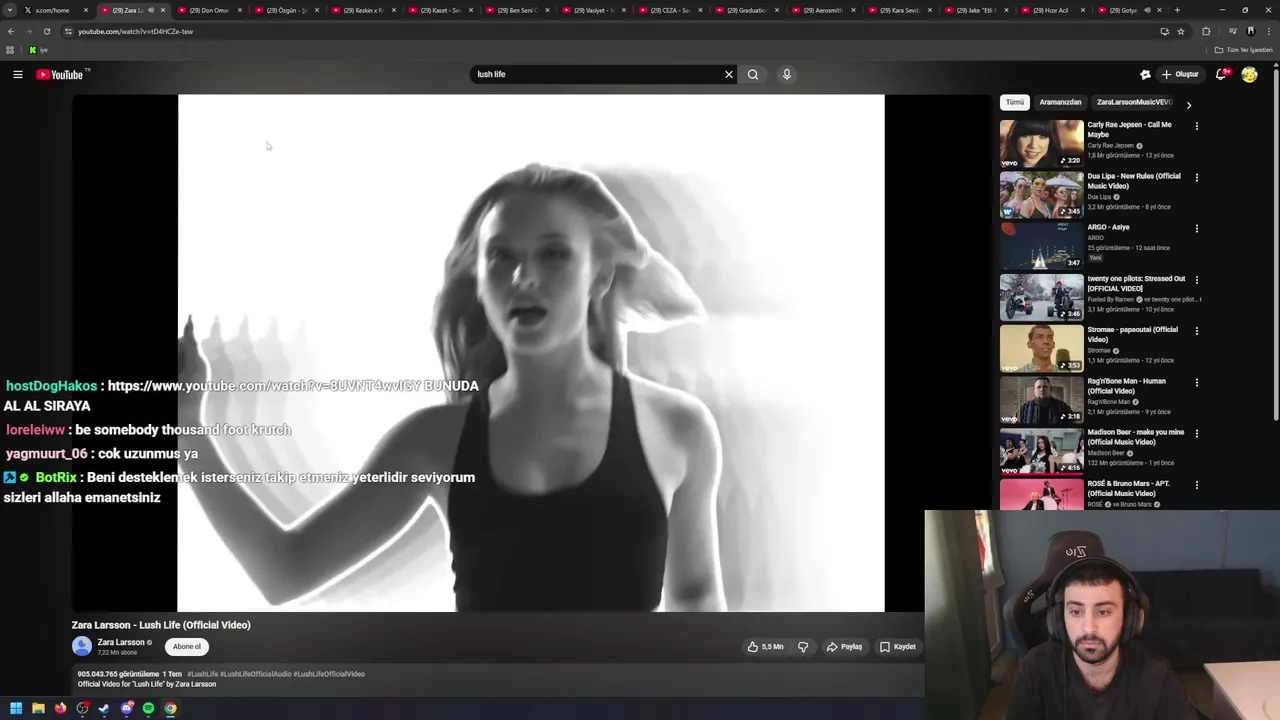Open Dua Lipa New Rules thumbnail
This screenshot has width=1280, height=720.
click(1041, 194)
